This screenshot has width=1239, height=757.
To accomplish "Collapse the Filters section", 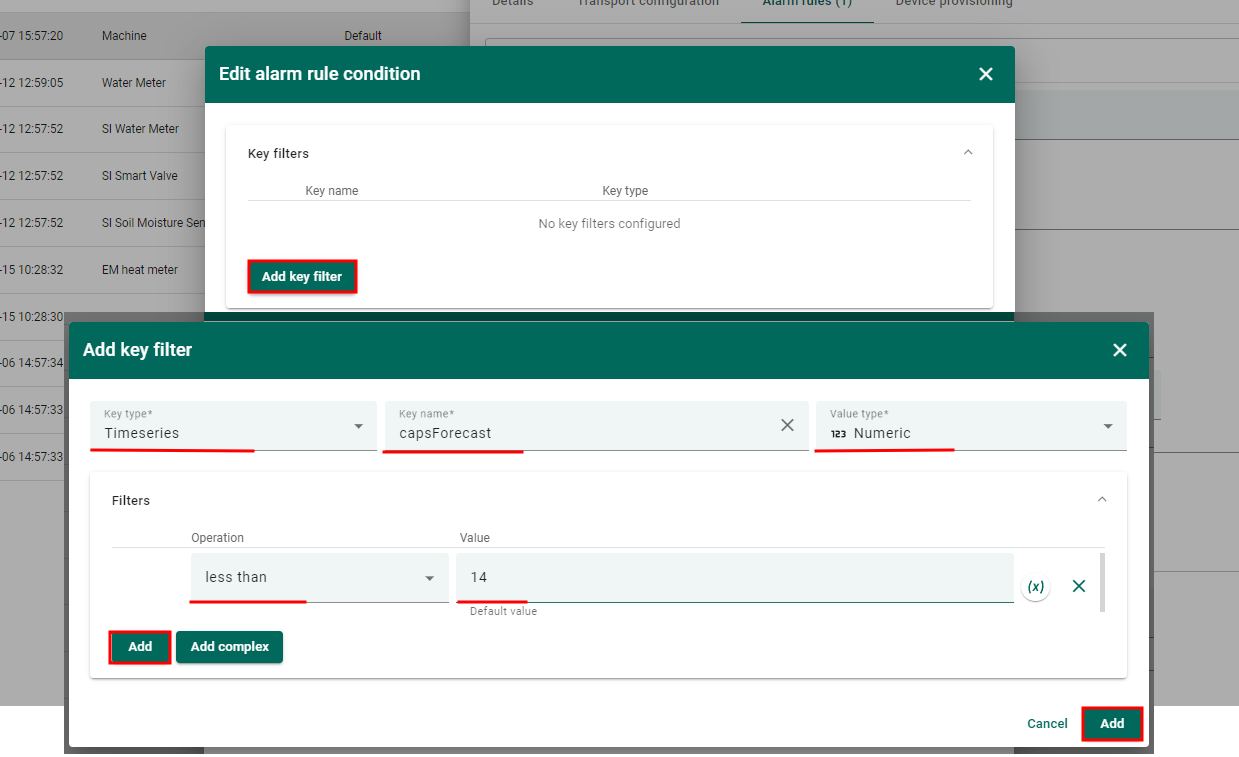I will click(x=1102, y=500).
